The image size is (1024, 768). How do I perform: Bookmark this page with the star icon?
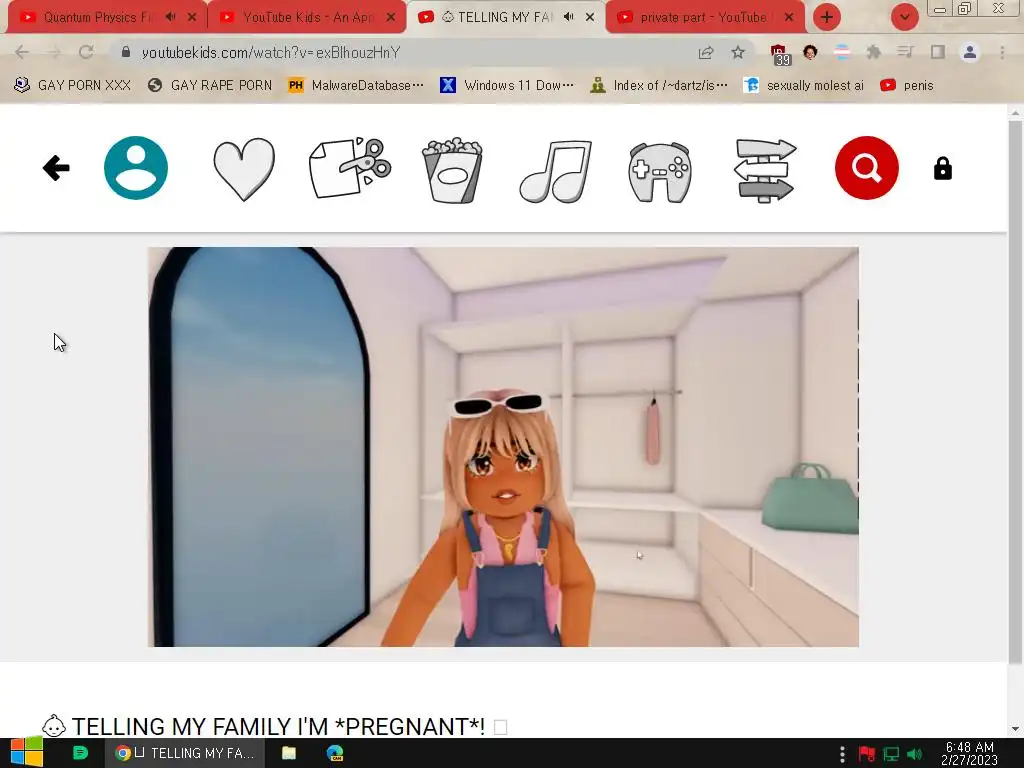[738, 52]
